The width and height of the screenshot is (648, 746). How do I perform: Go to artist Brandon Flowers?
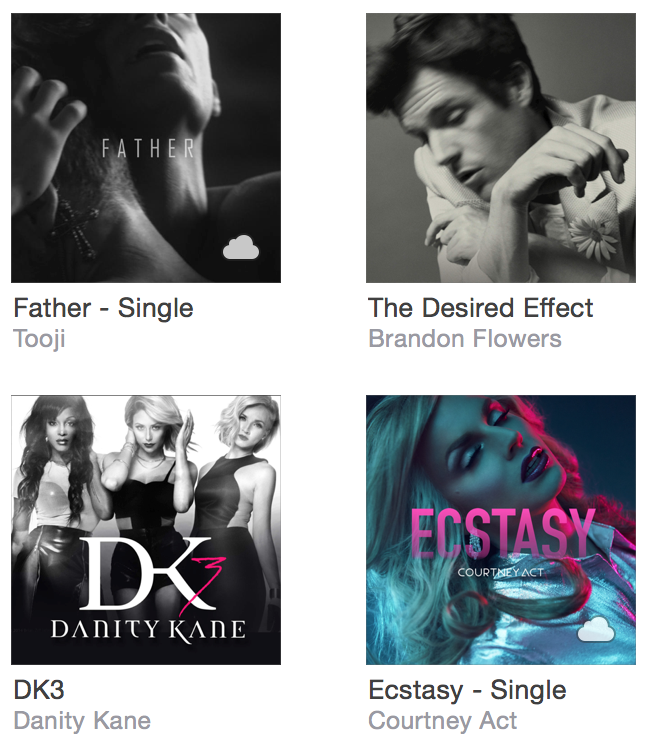465,339
